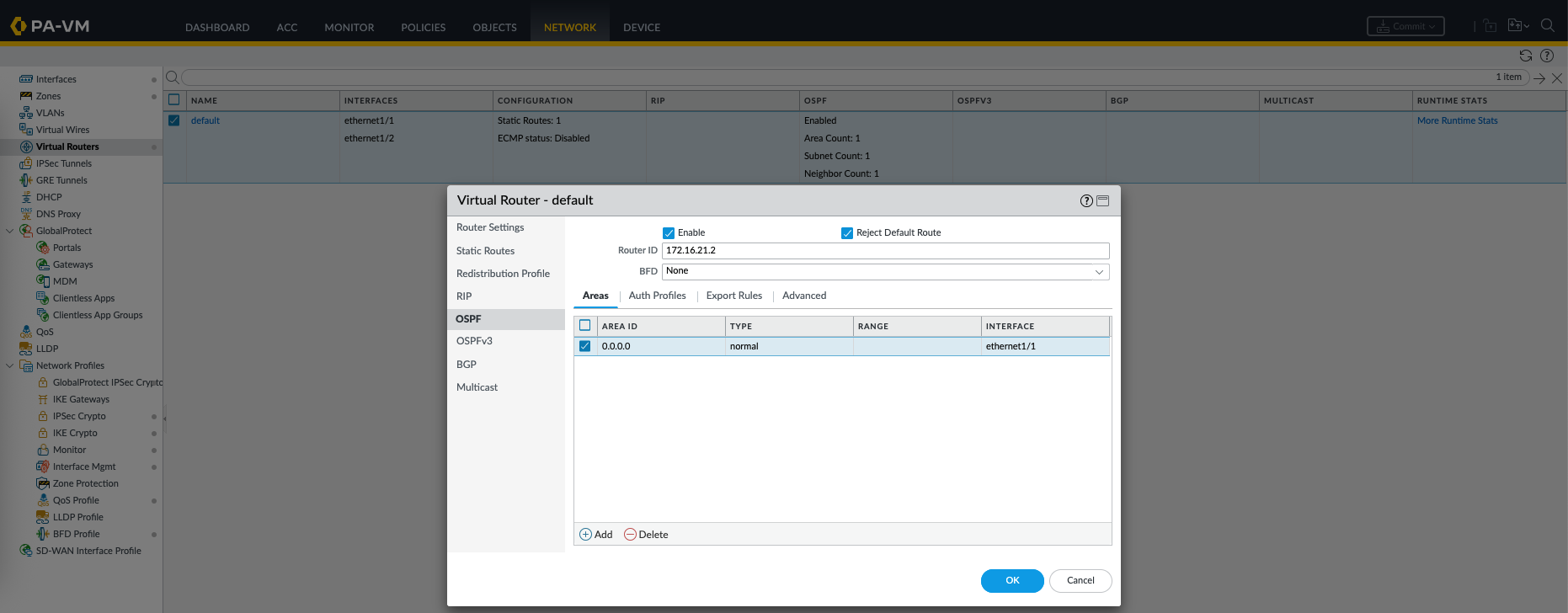Switch to the Auth Profiles tab

657,296
